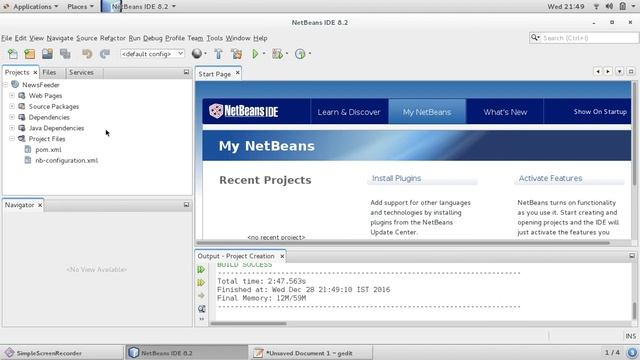Show the opened documents list arrow
Screen dimensions: 640x360
click(x=620, y=71)
